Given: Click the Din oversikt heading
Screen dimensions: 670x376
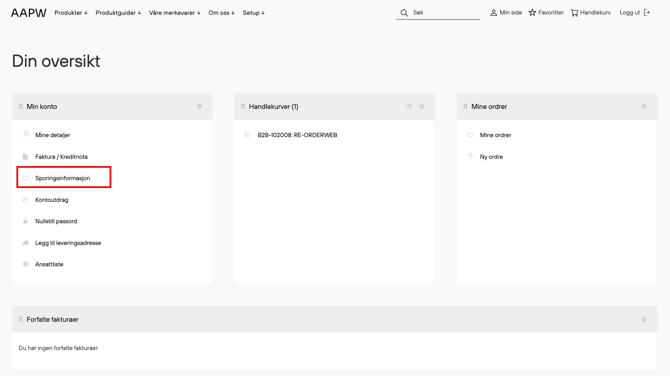Looking at the screenshot, I should click(x=56, y=61).
